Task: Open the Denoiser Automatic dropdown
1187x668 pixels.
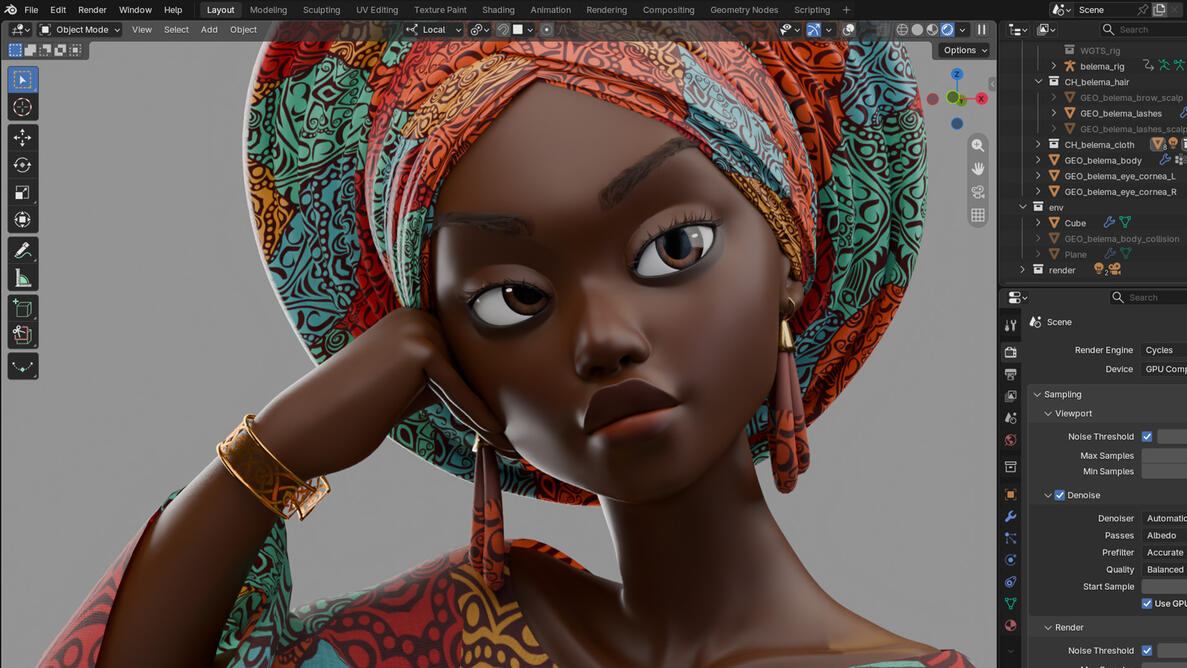Action: 1164,518
